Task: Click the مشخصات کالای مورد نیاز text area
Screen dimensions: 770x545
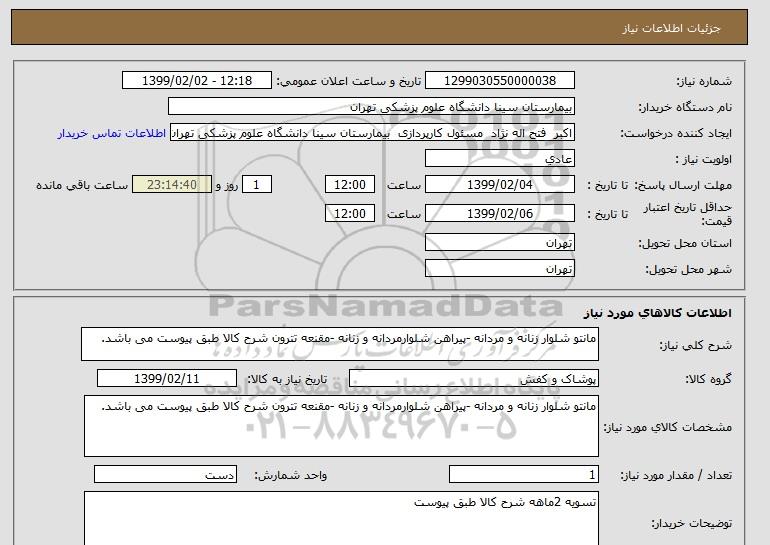Action: (341, 426)
